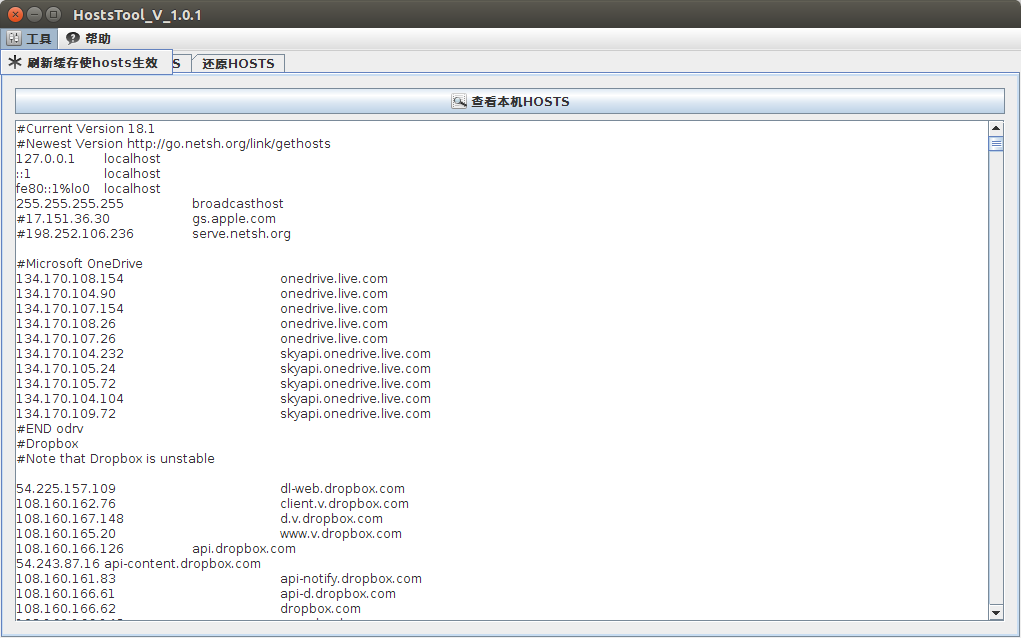Click IP '134.170.109.72'

coord(66,413)
